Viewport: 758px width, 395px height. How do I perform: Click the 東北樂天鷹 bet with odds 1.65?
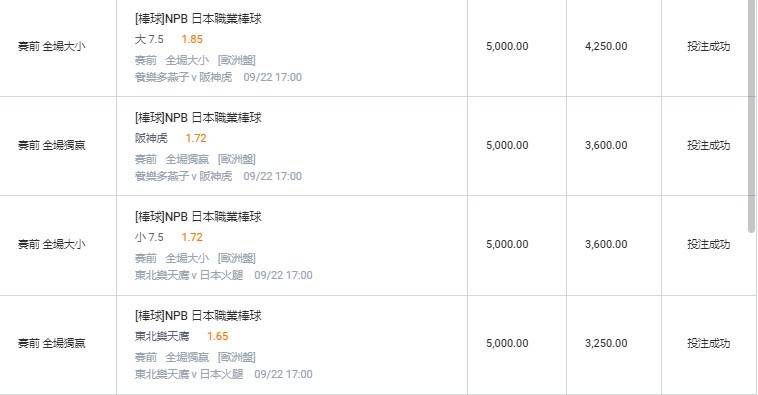click(x=181, y=336)
